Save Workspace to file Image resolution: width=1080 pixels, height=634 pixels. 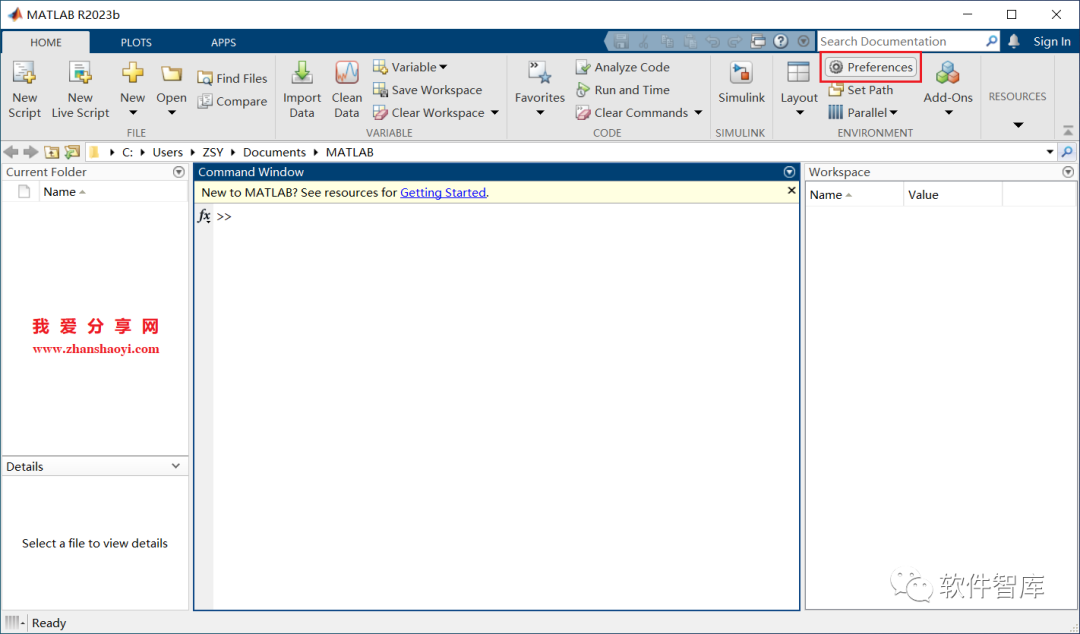427,90
